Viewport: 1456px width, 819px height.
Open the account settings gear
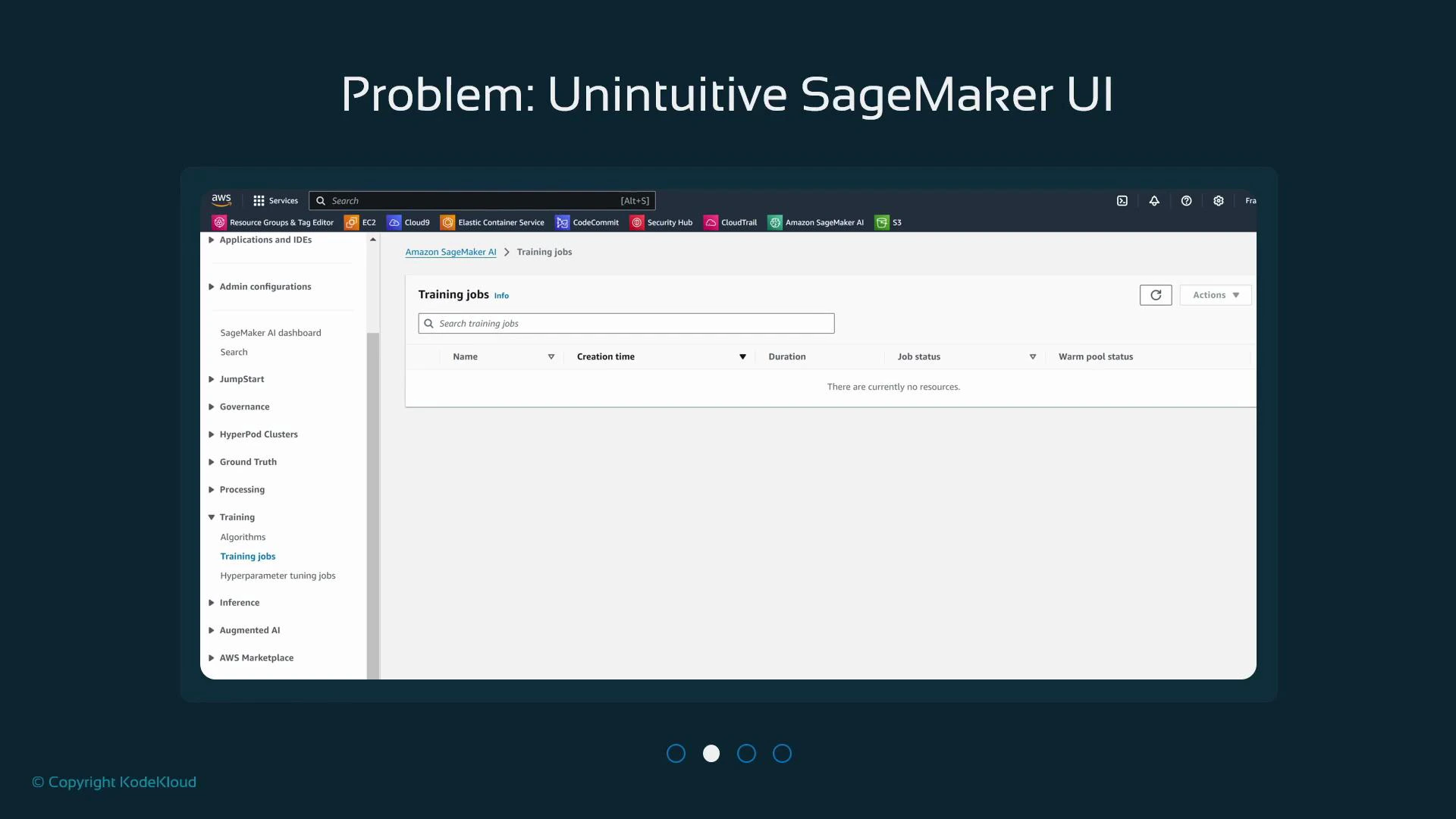coord(1219,200)
